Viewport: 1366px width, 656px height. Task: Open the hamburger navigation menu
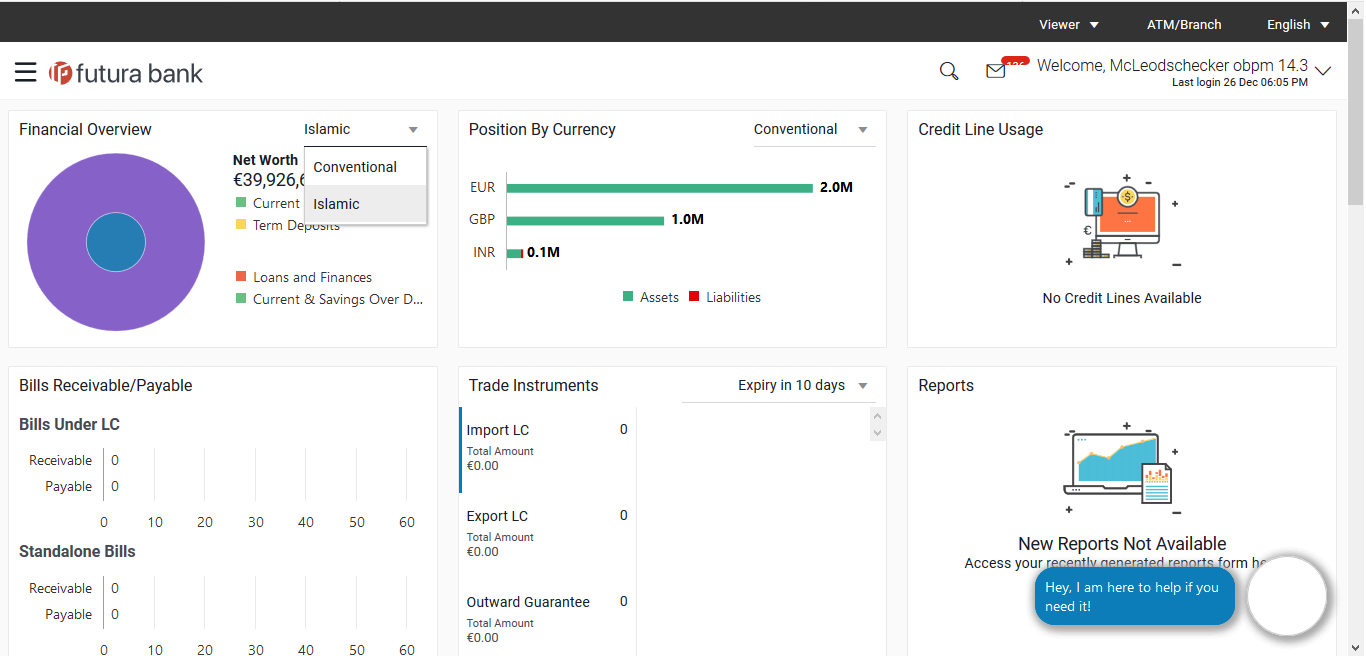tap(26, 72)
